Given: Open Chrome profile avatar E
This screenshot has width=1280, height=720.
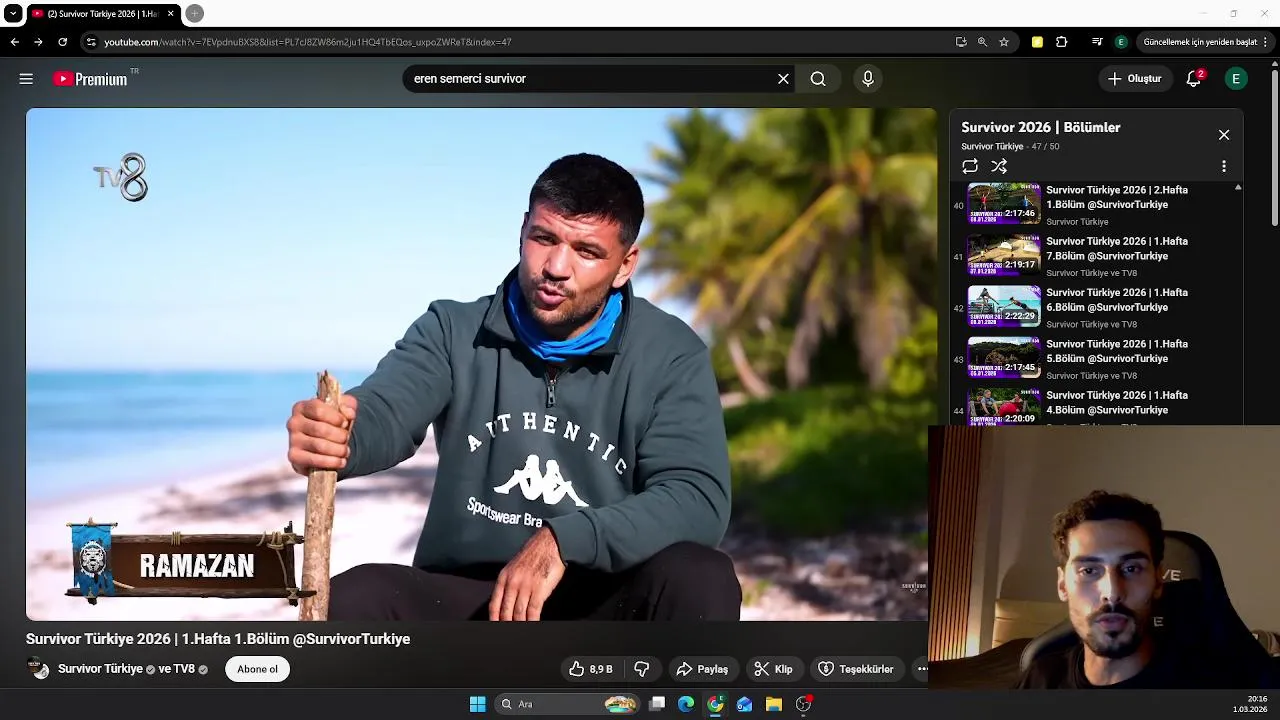Looking at the screenshot, I should click(1121, 42).
